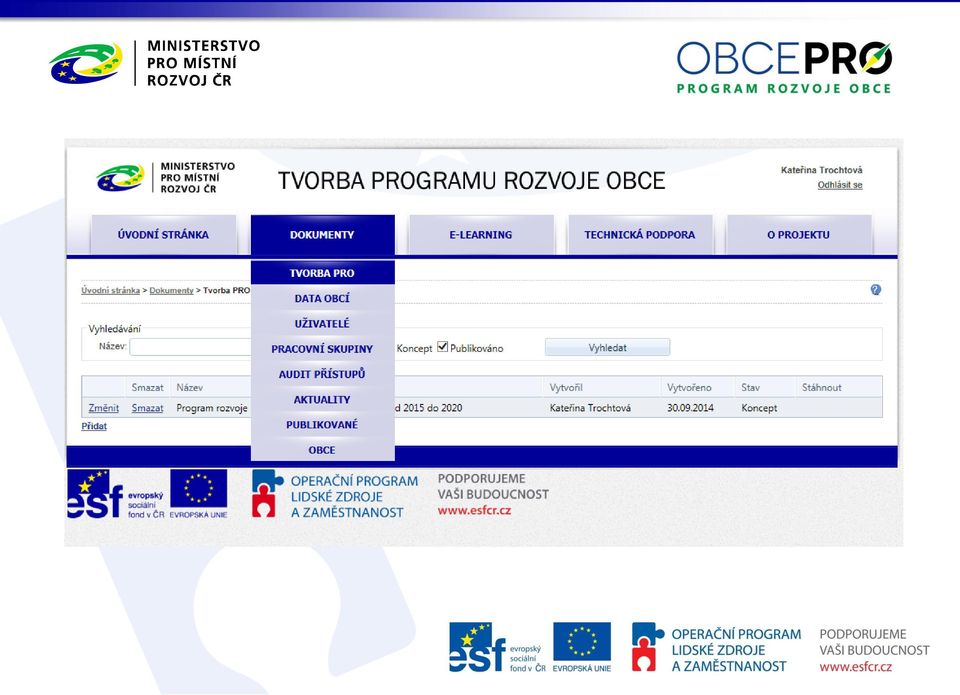Viewport: 960px width, 695px height.
Task: Open the Úvodní stránka tab
Action: [x=163, y=235]
